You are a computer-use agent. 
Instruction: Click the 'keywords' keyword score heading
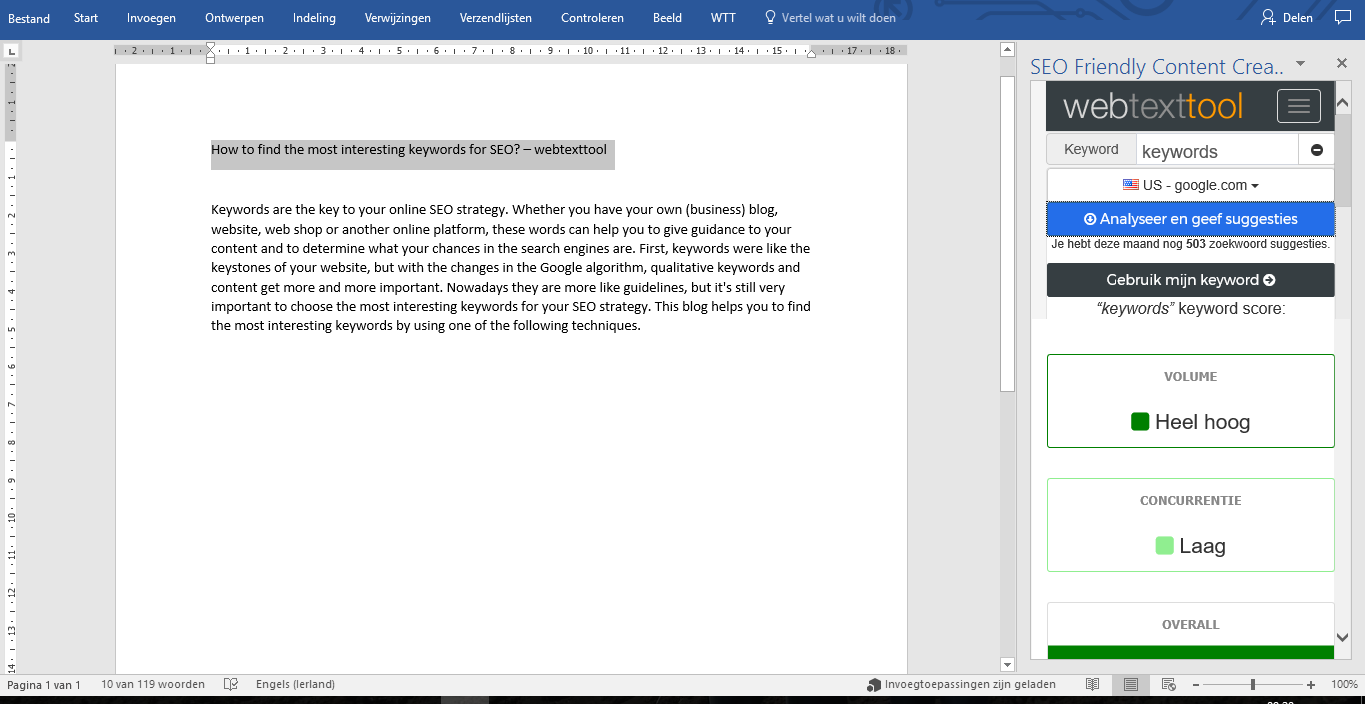1190,309
